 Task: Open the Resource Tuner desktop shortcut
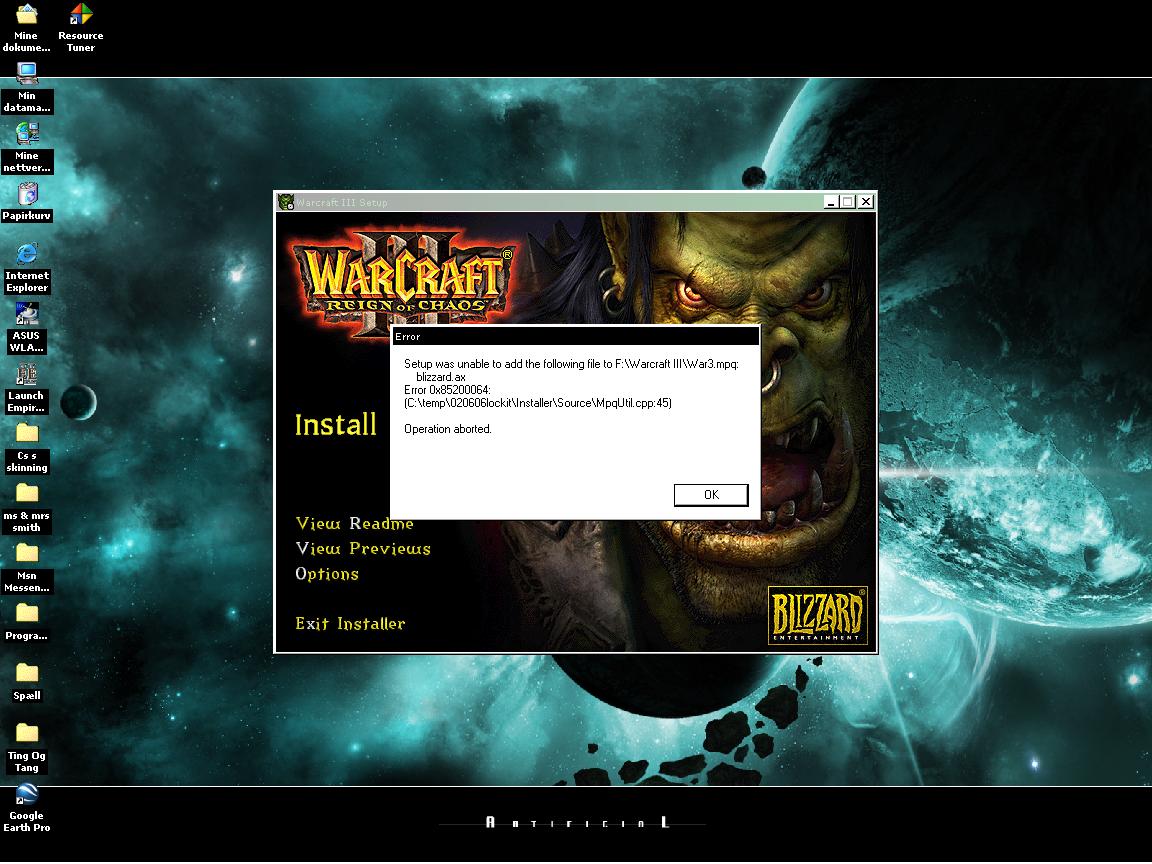point(81,28)
